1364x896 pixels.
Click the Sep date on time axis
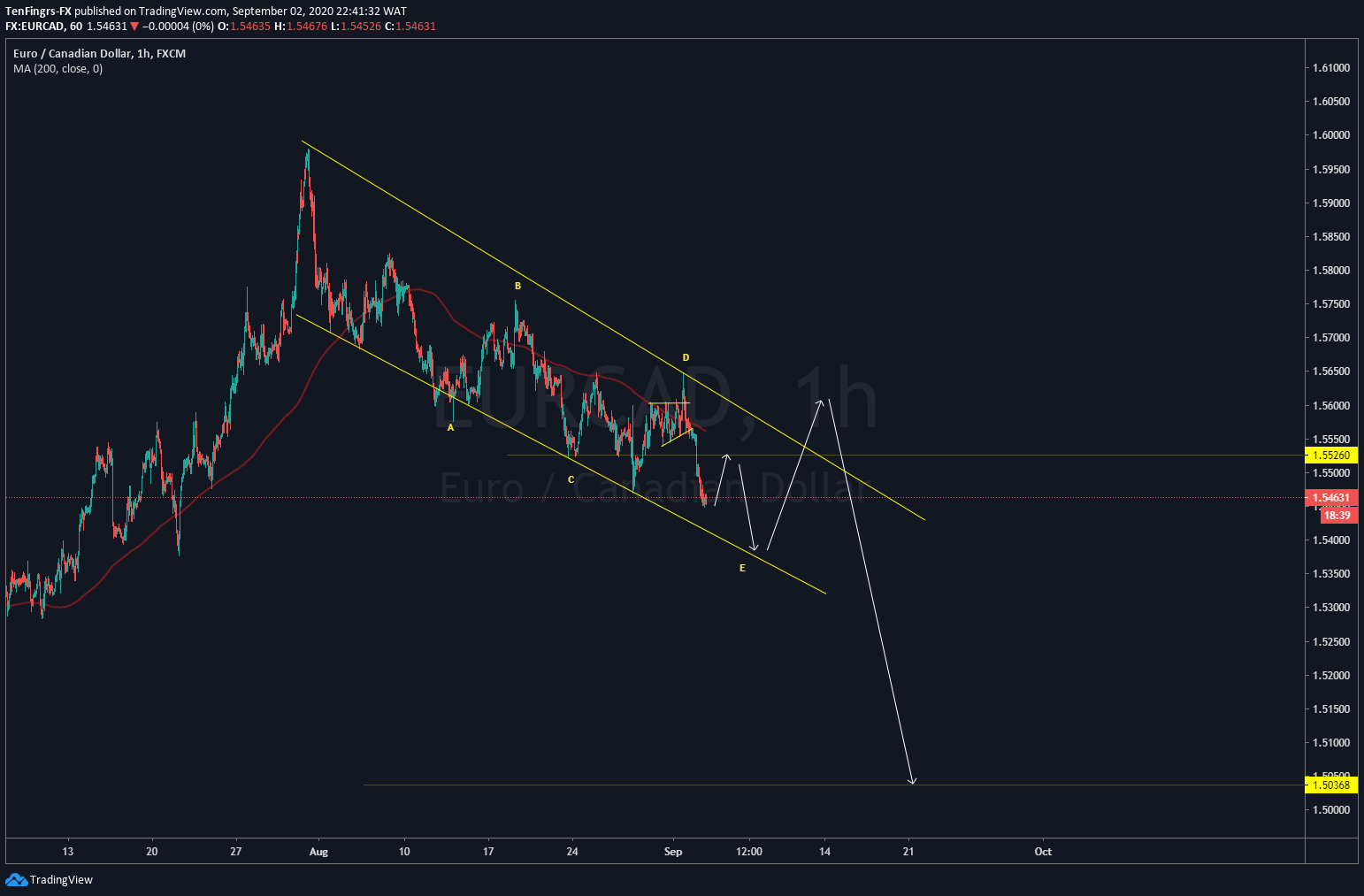pyautogui.click(x=673, y=852)
